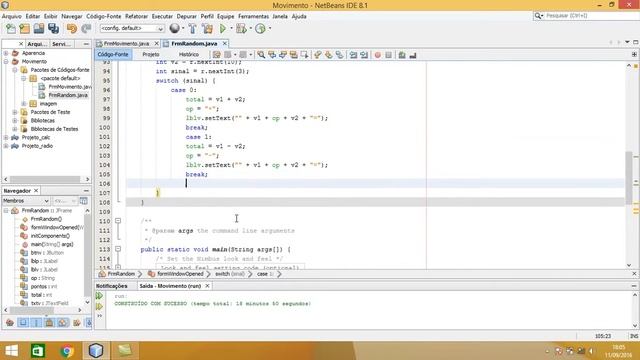Click the globe browser icon in toolbar
Screen dimensions: 640x360
pos(174,28)
